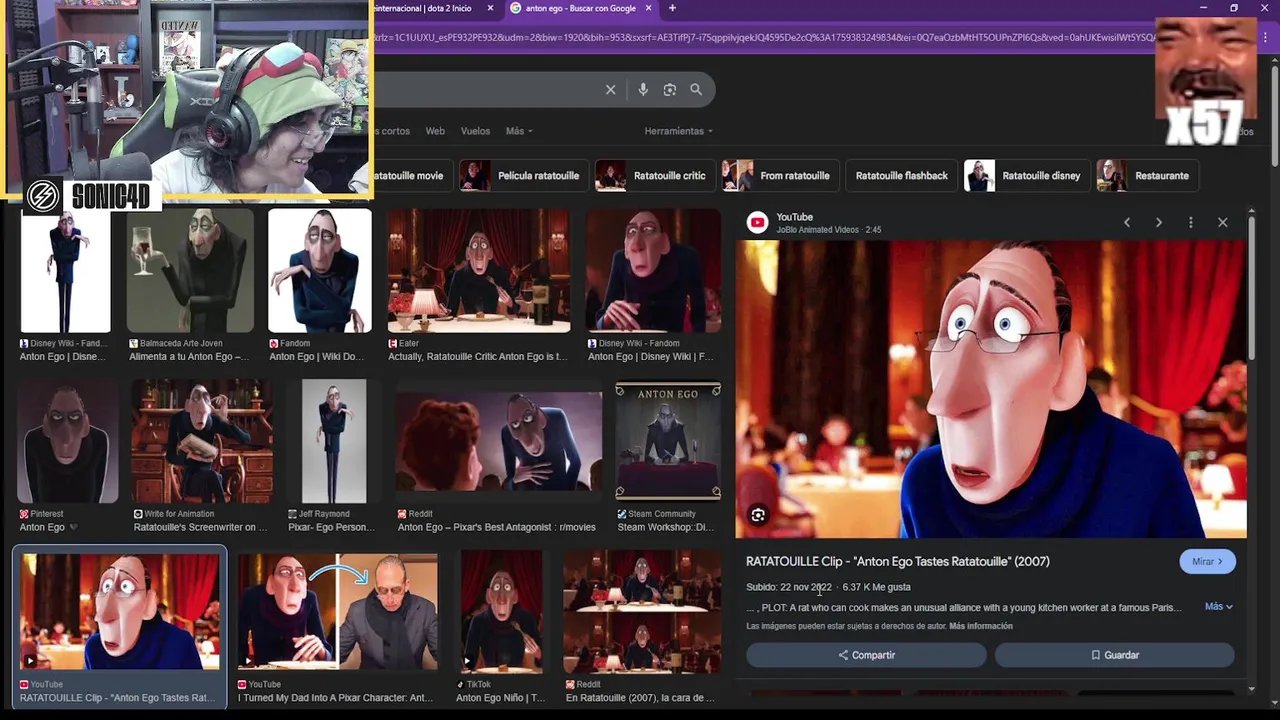Image resolution: width=1280 pixels, height=720 pixels.
Task: Open a new browser tab with plus
Action: point(672,8)
